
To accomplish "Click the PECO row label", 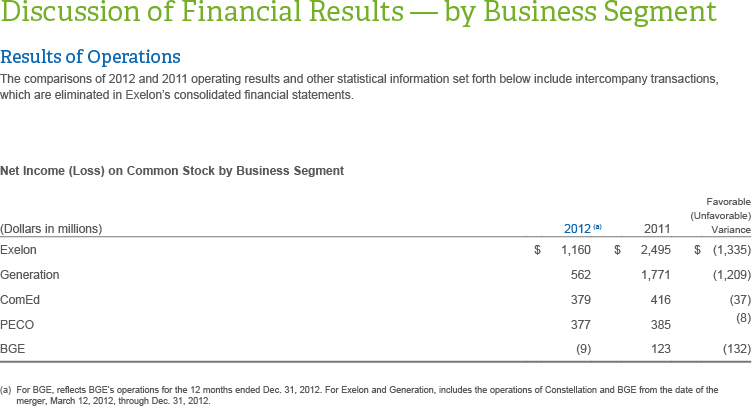I will point(19,326).
